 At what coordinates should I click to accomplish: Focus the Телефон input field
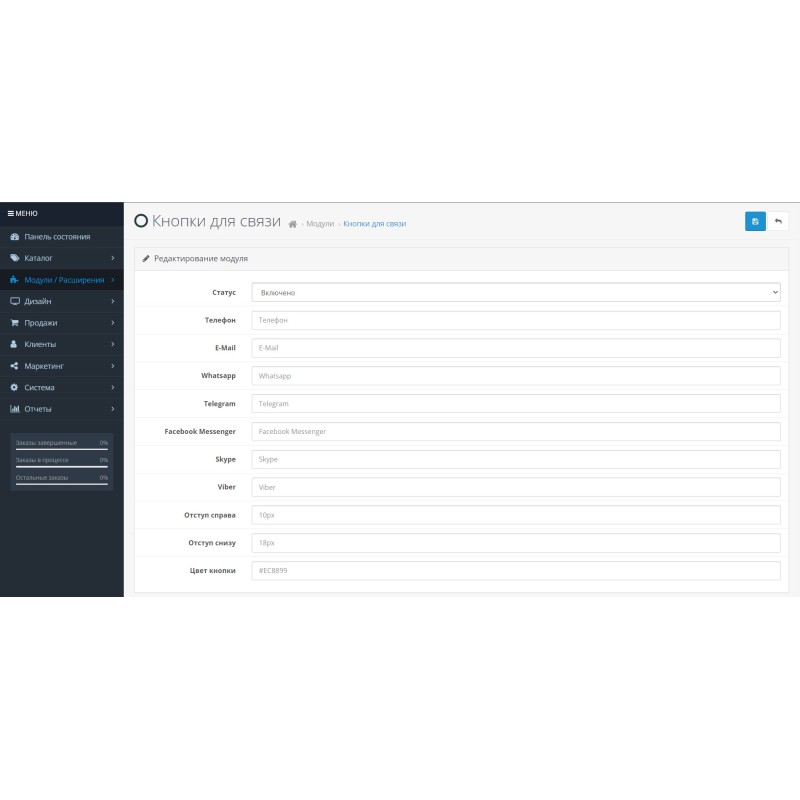[515, 320]
